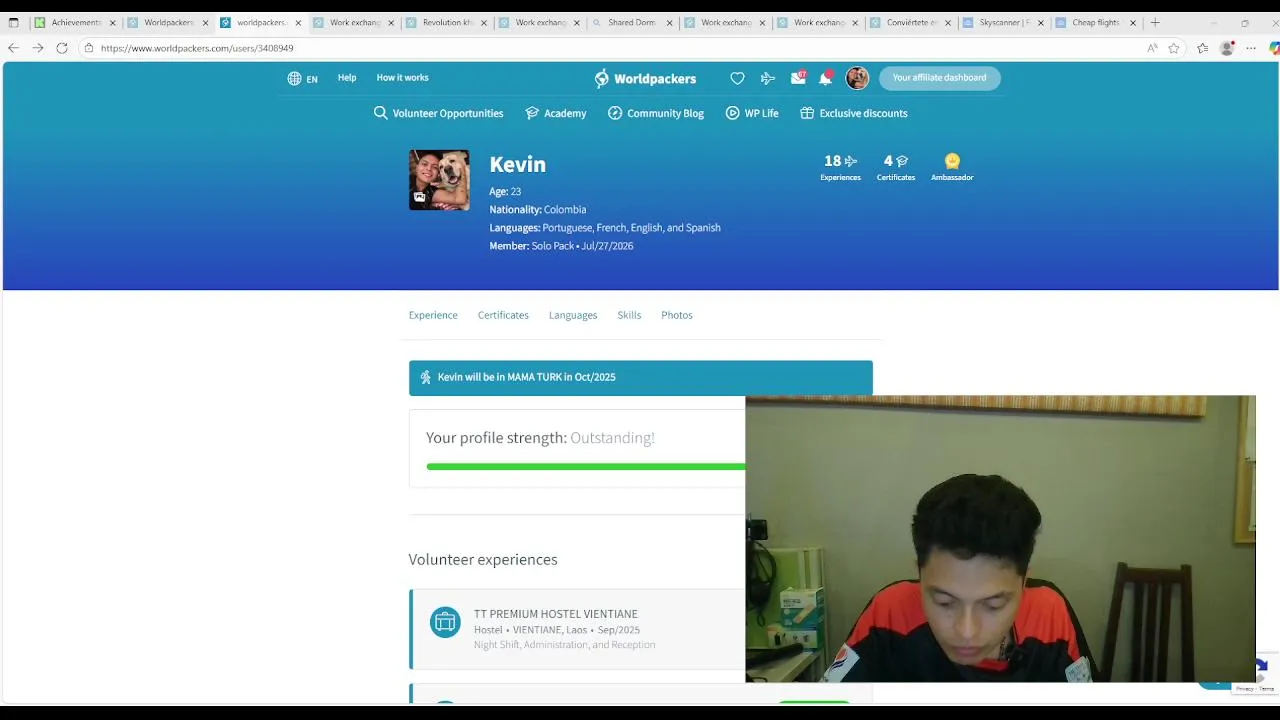The height and width of the screenshot is (720, 1280).
Task: Open the Community Blog menu item
Action: coord(656,113)
